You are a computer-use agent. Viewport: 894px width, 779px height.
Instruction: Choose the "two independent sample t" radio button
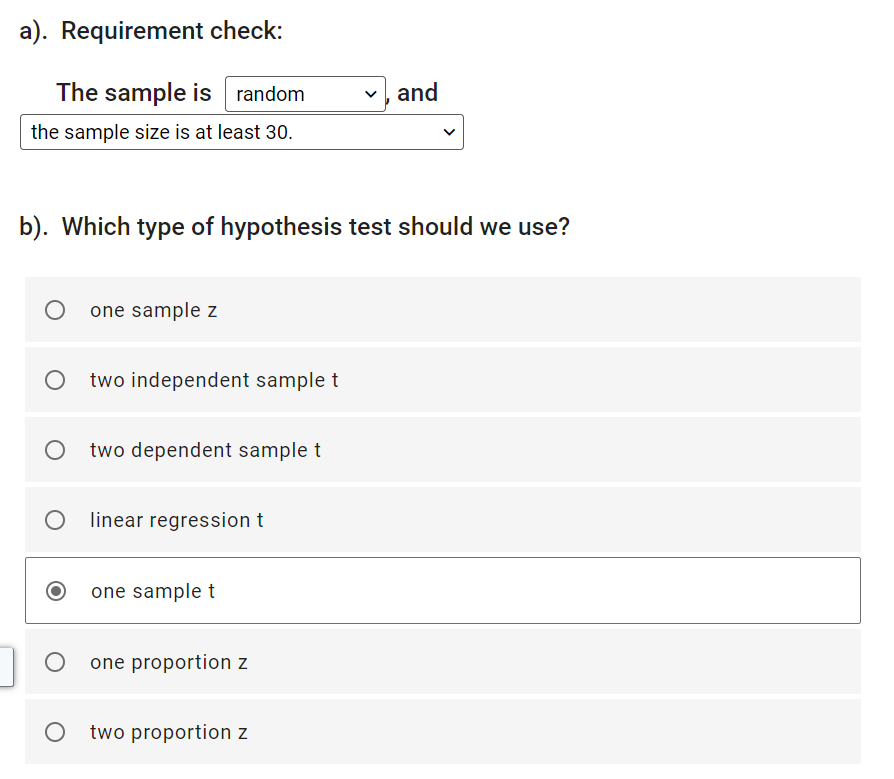(x=56, y=380)
